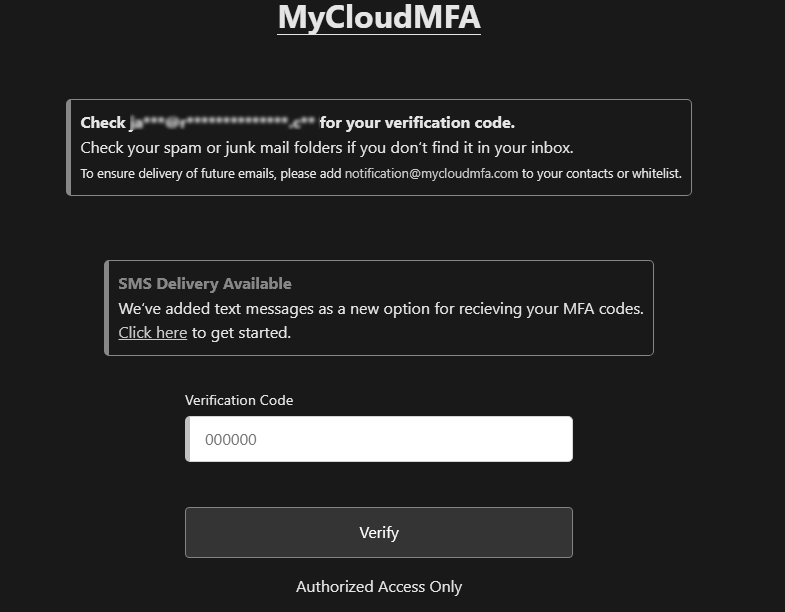Screen dimensions: 785x612
Task: Click the left accent bar of SMS notice
Action: click(x=107, y=308)
